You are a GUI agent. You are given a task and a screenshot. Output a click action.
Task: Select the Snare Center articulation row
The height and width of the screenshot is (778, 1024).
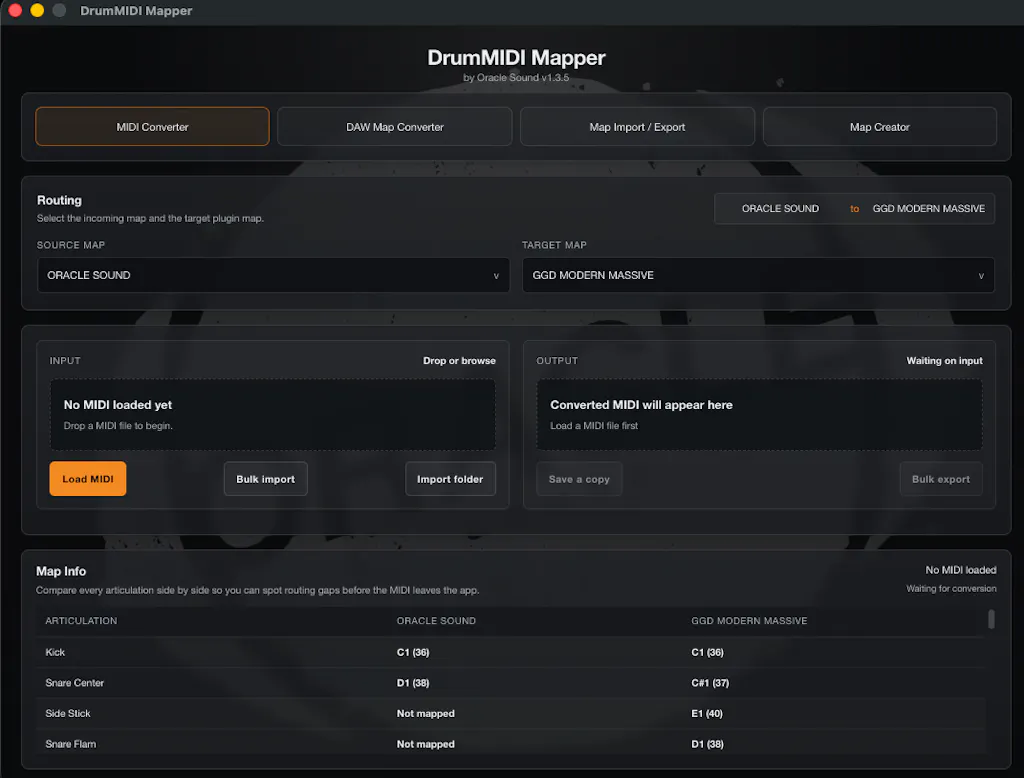point(511,683)
